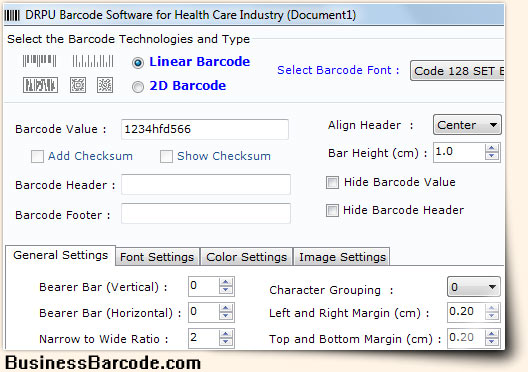The height and width of the screenshot is (372, 528).
Task: Increase Bearer Bar (Horizontal) value
Action: tap(226, 308)
